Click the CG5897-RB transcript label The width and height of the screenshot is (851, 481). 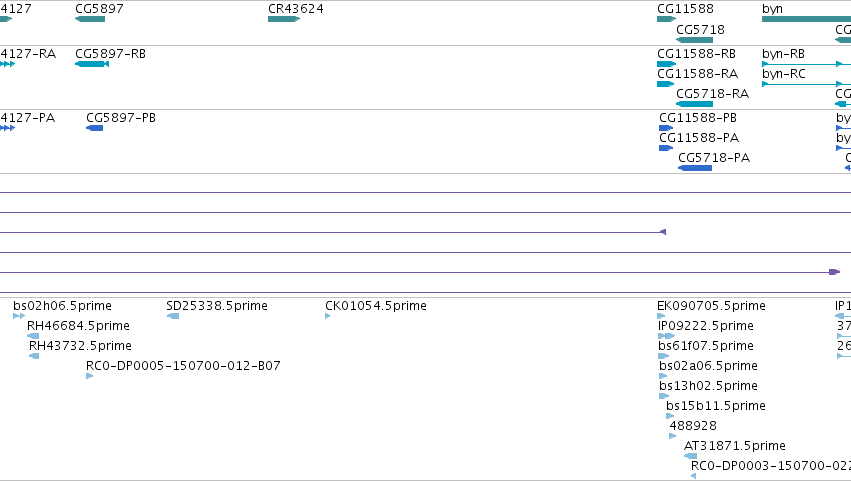pyautogui.click(x=111, y=54)
